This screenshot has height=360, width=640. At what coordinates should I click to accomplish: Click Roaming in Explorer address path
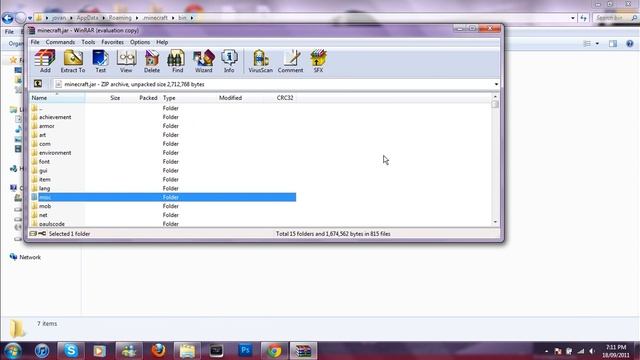pyautogui.click(x=120, y=18)
